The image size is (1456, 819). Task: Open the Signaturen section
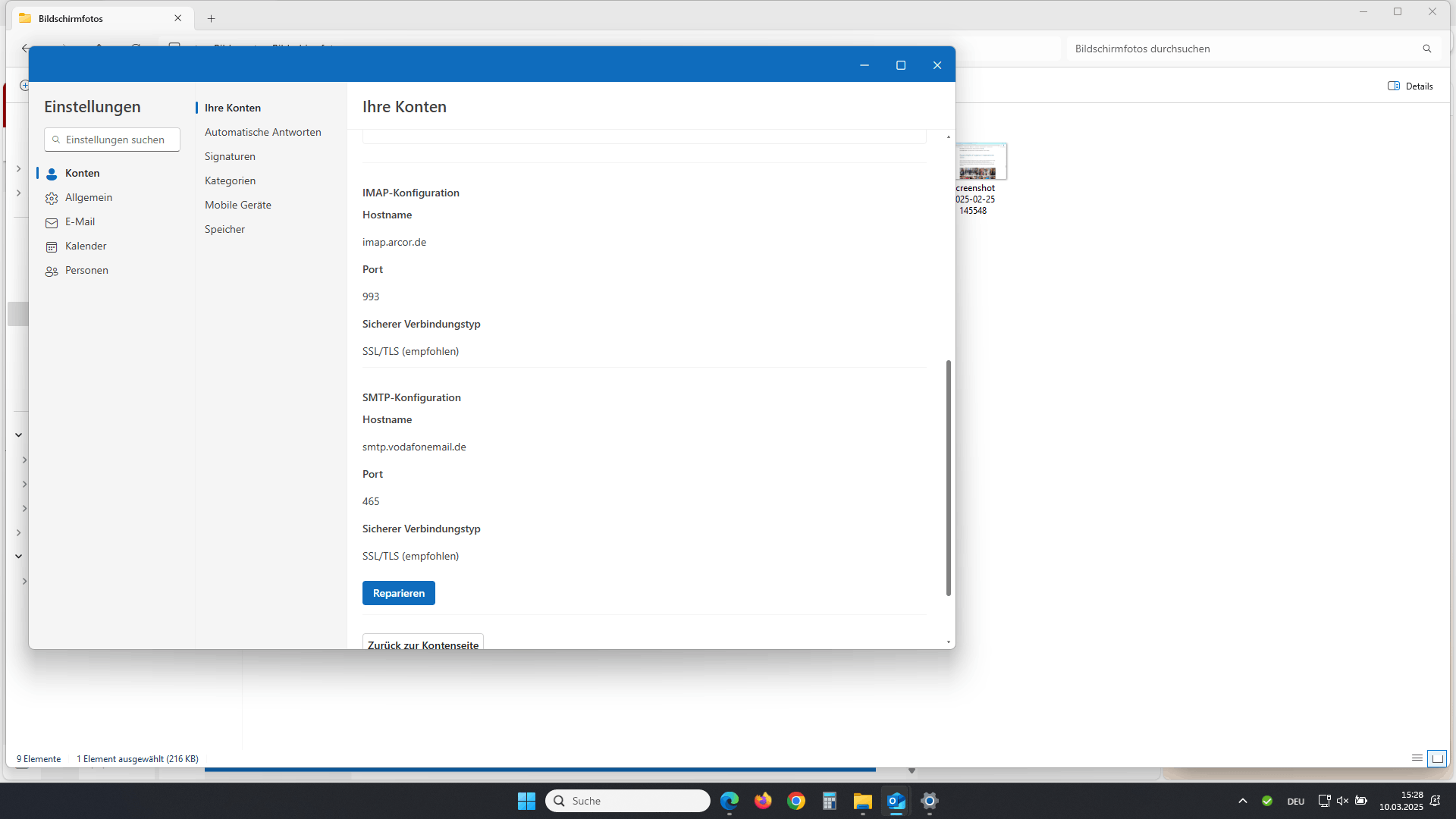tap(230, 156)
